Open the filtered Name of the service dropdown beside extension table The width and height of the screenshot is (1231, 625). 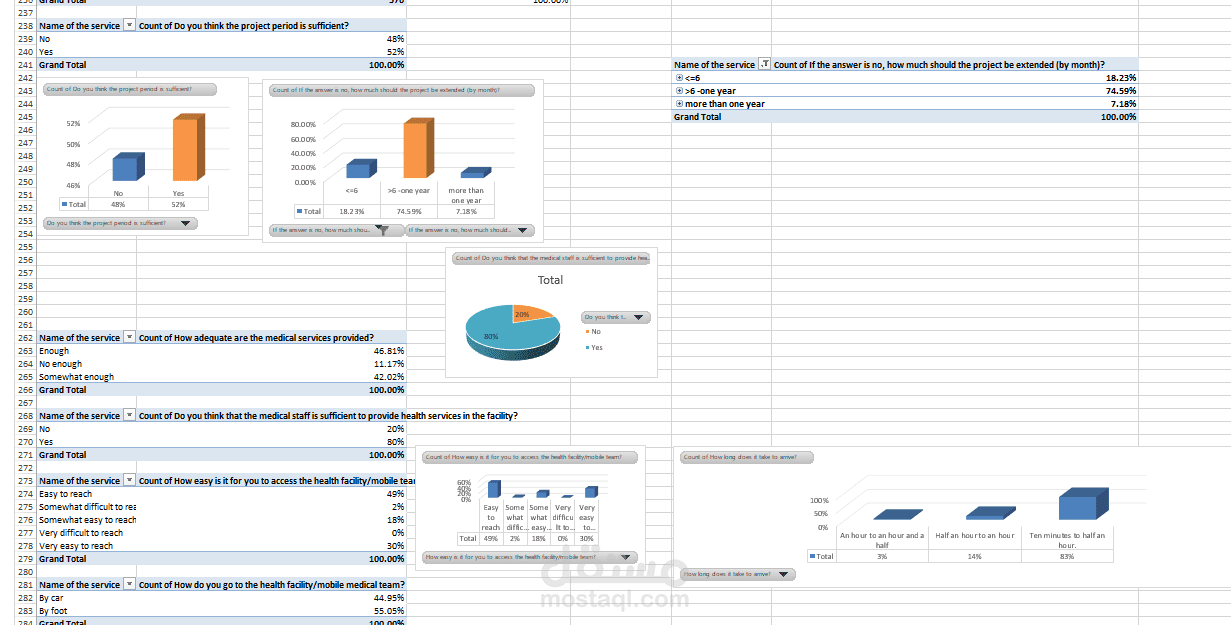[765, 65]
